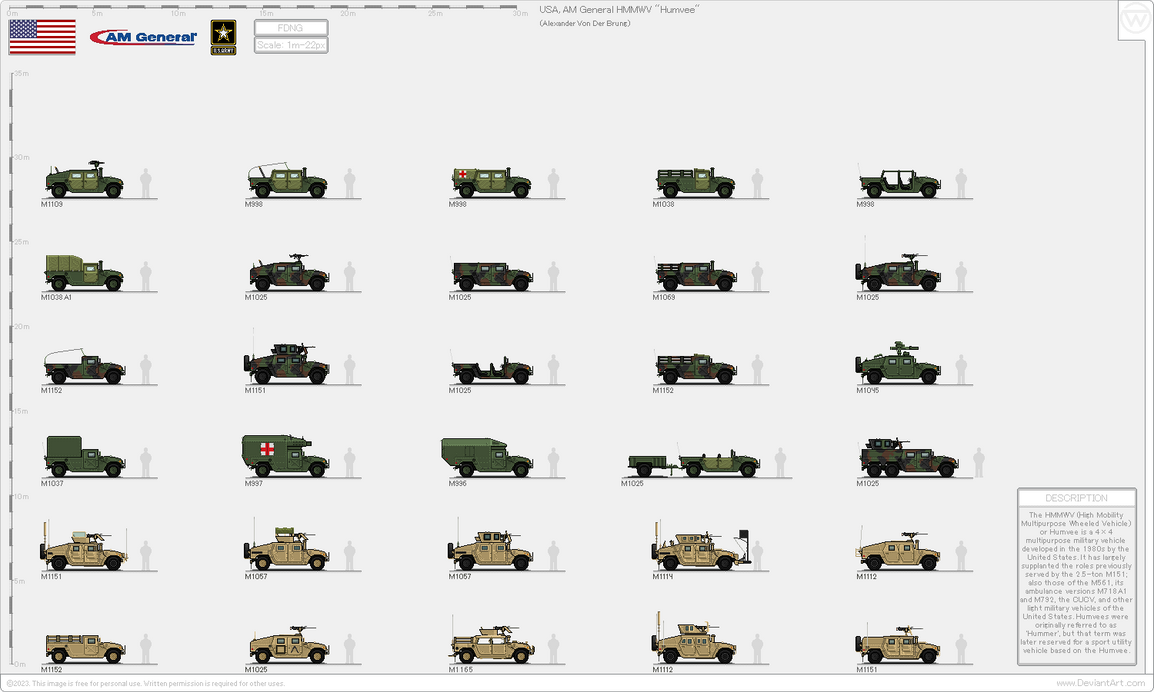1154x692 pixels.
Task: Click the 'M996' label text
Action: tap(457, 484)
